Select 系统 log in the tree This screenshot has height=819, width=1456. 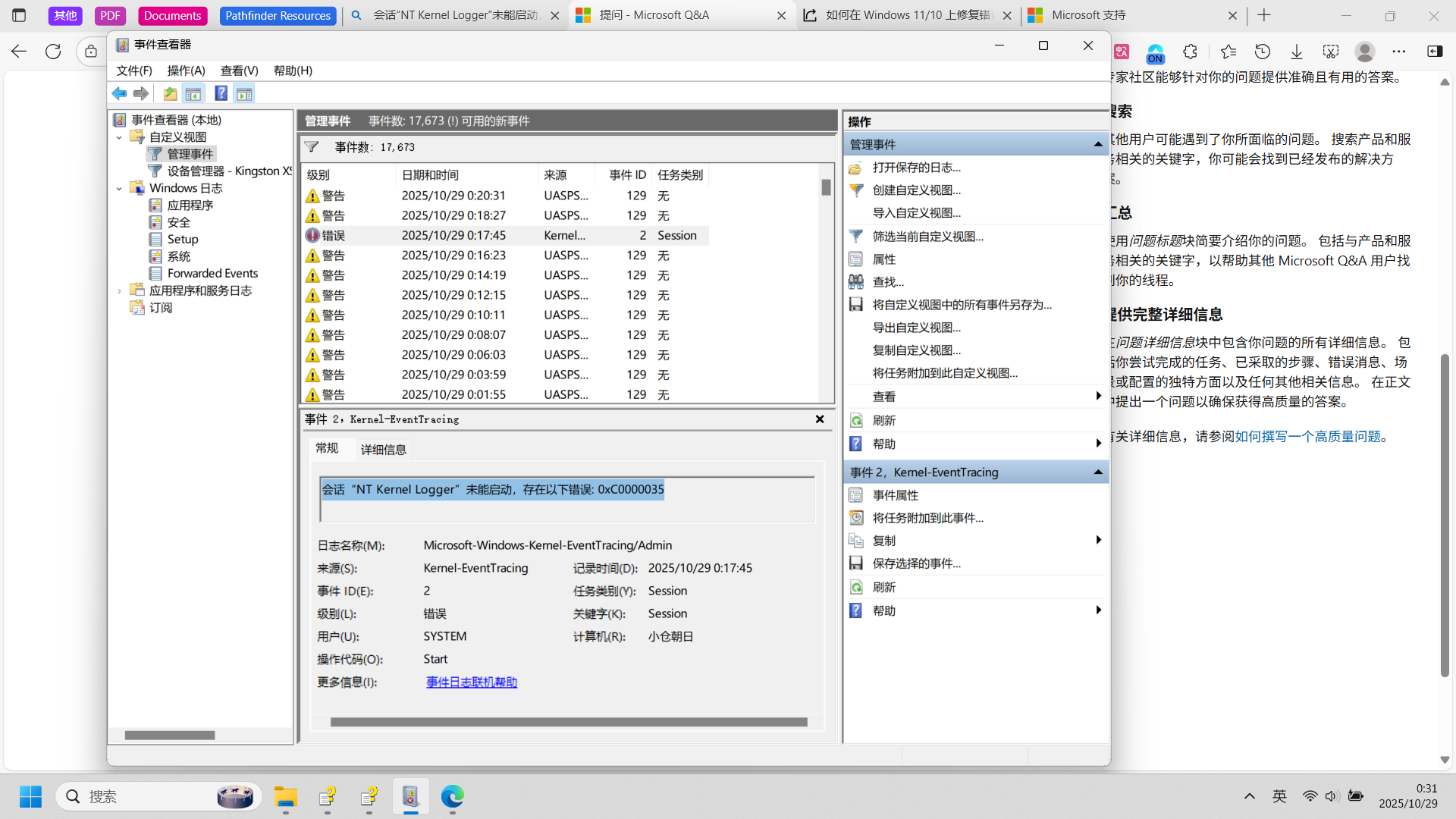[x=179, y=256]
